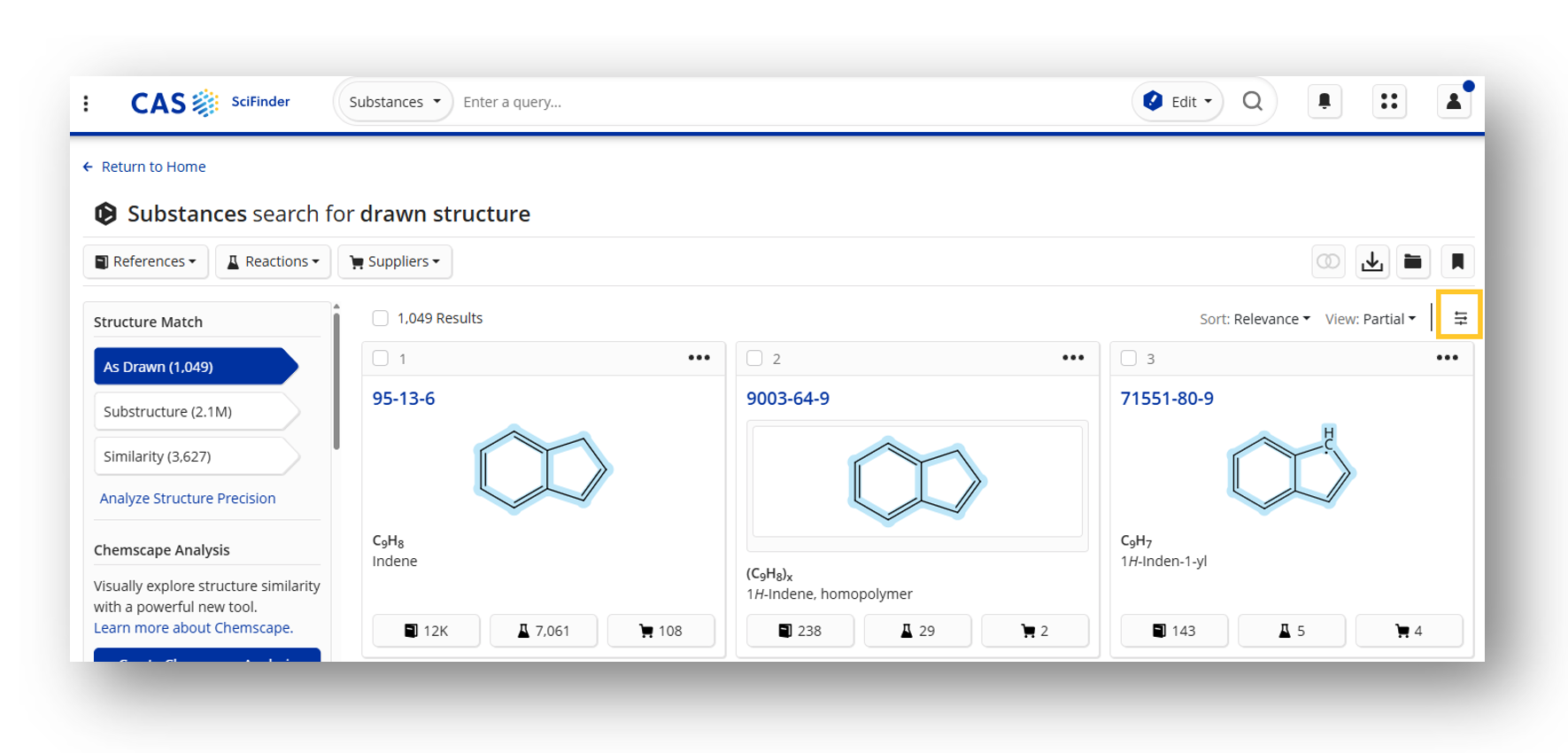The width and height of the screenshot is (1568, 753).
Task: Open the Edit structure dropdown
Action: click(1178, 102)
